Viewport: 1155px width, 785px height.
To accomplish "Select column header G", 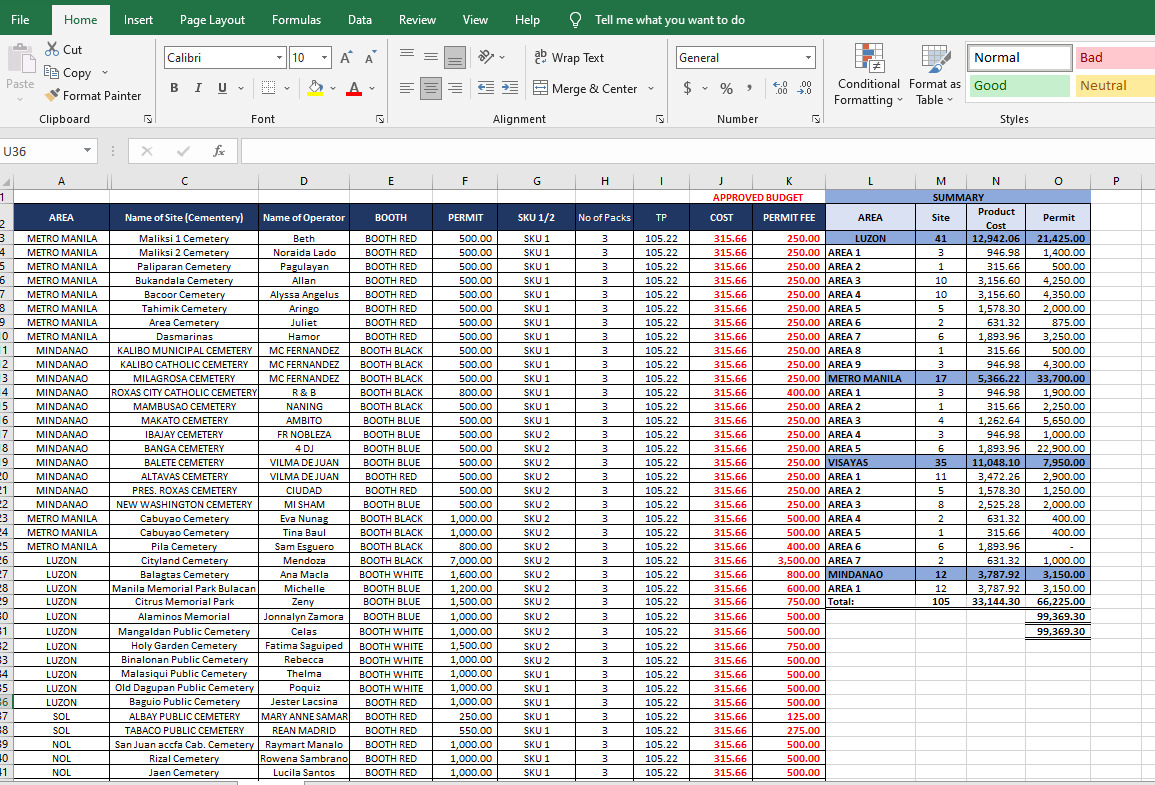I will click(x=536, y=181).
